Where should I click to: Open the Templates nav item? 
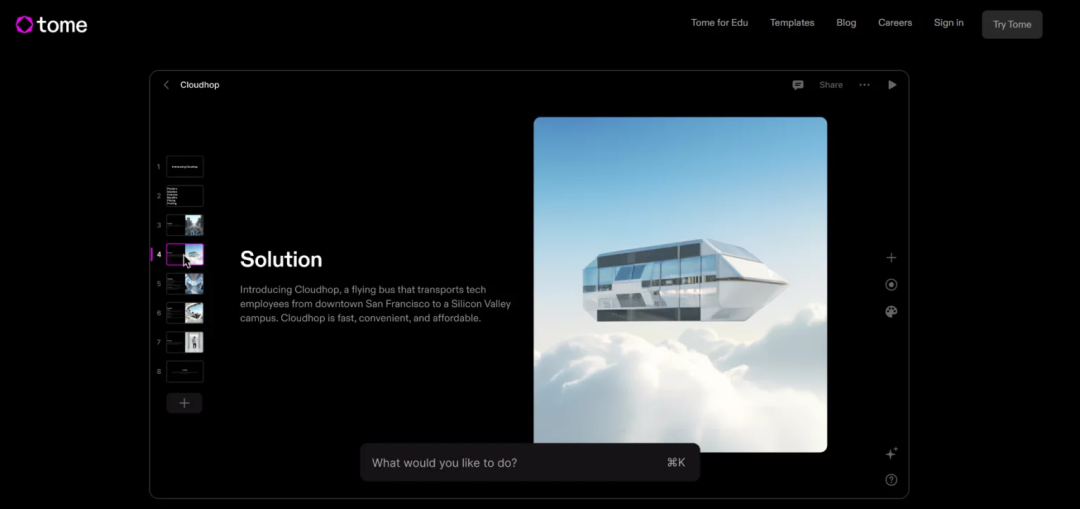click(792, 23)
